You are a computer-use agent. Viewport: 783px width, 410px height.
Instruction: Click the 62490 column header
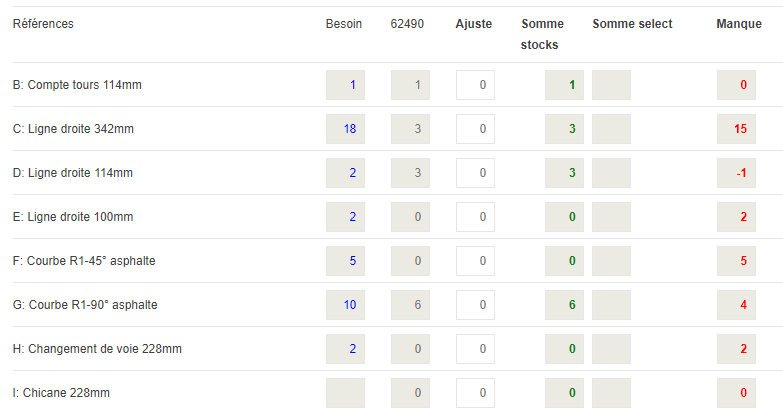click(407, 24)
